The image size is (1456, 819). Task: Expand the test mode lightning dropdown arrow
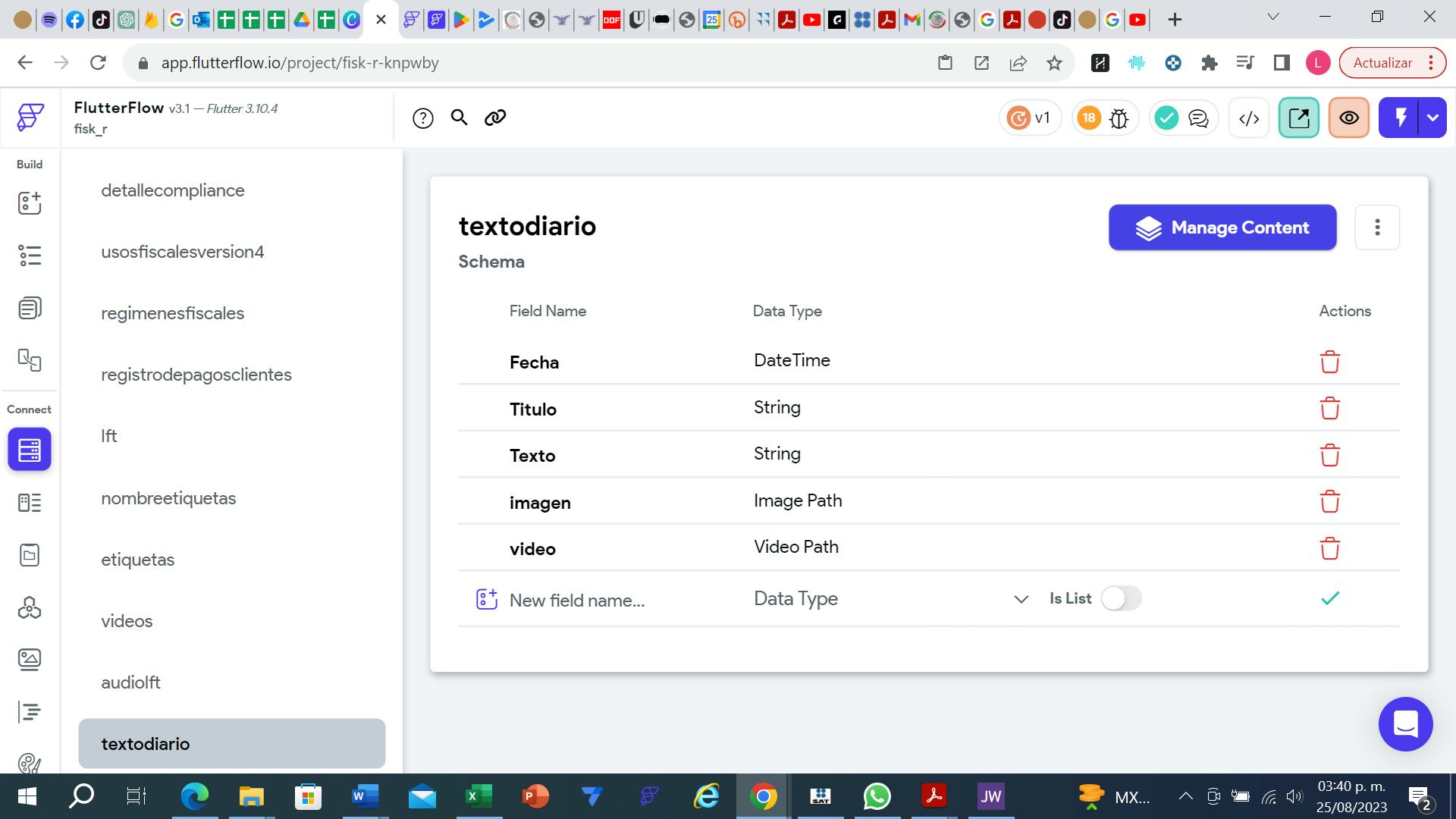point(1432,118)
